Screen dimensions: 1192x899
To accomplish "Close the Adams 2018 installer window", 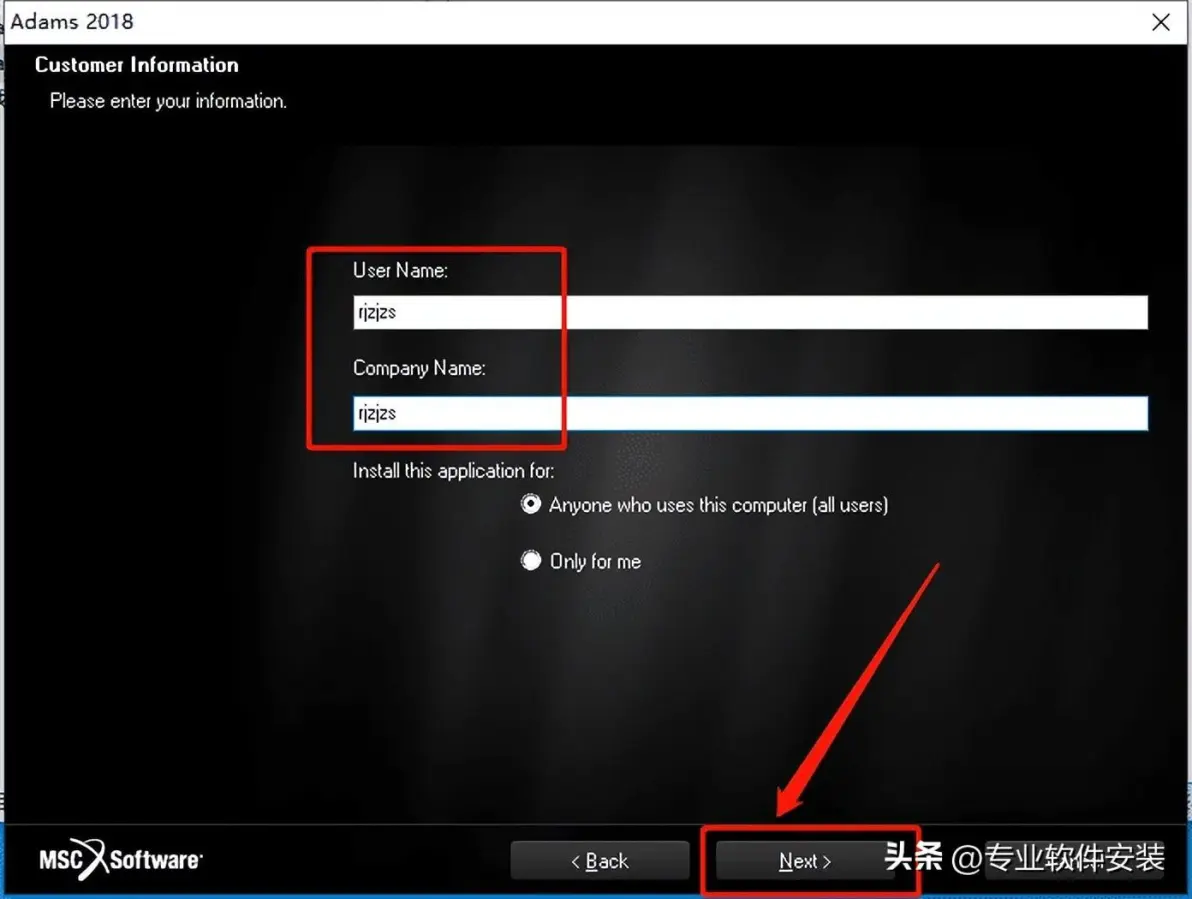I will (1161, 22).
